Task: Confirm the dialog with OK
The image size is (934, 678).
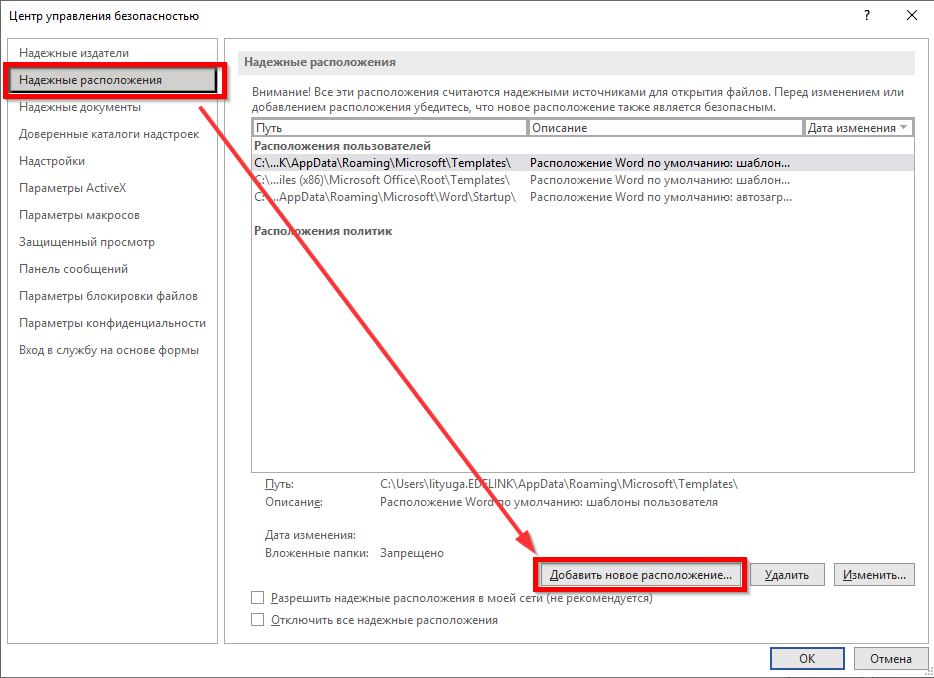Action: pos(807,658)
